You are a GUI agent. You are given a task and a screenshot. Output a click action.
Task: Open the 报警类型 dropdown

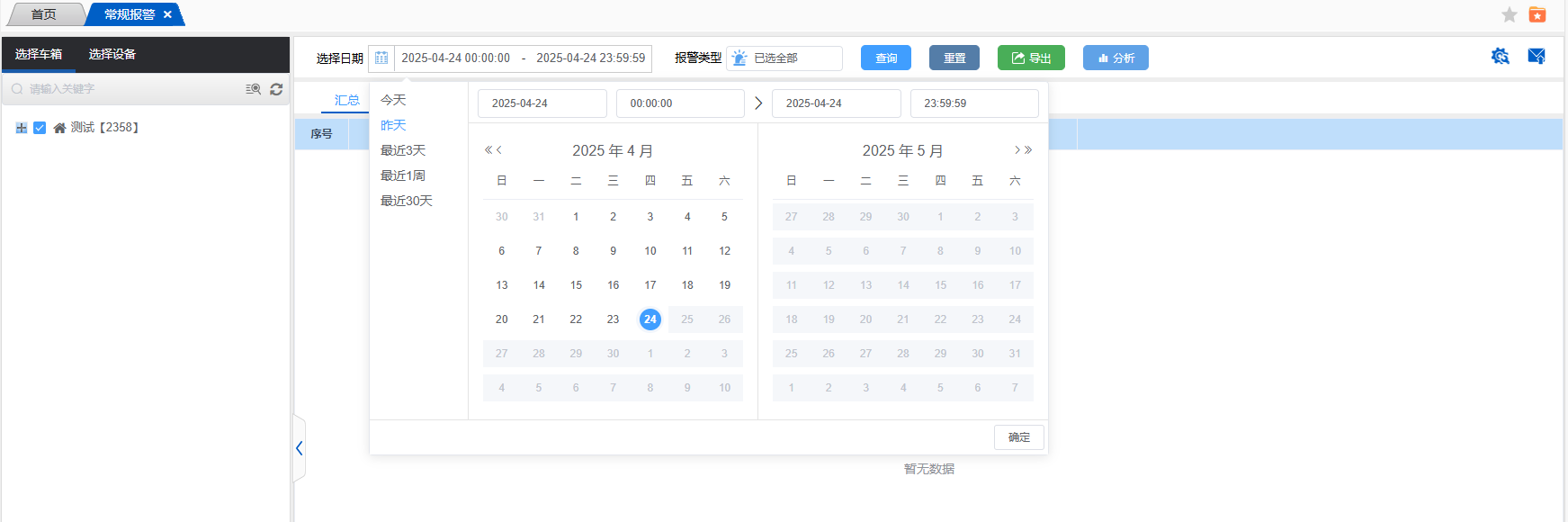pyautogui.click(x=784, y=58)
